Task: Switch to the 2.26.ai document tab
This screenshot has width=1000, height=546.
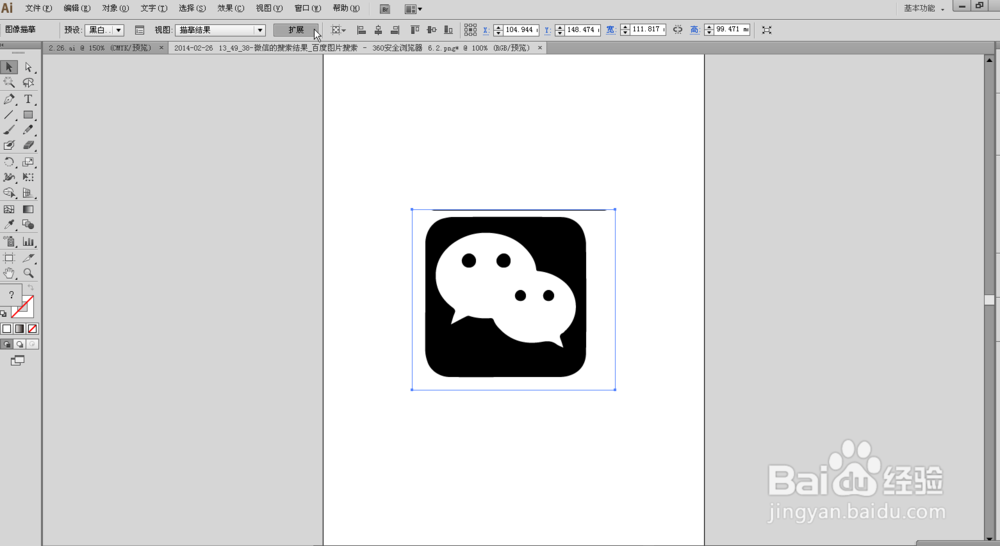Action: [x=105, y=48]
